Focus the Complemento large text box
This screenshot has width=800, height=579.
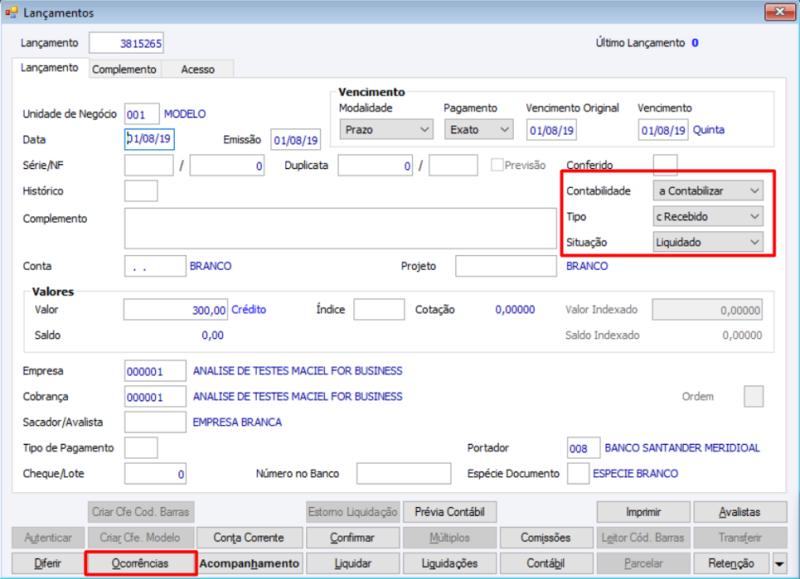(340, 229)
